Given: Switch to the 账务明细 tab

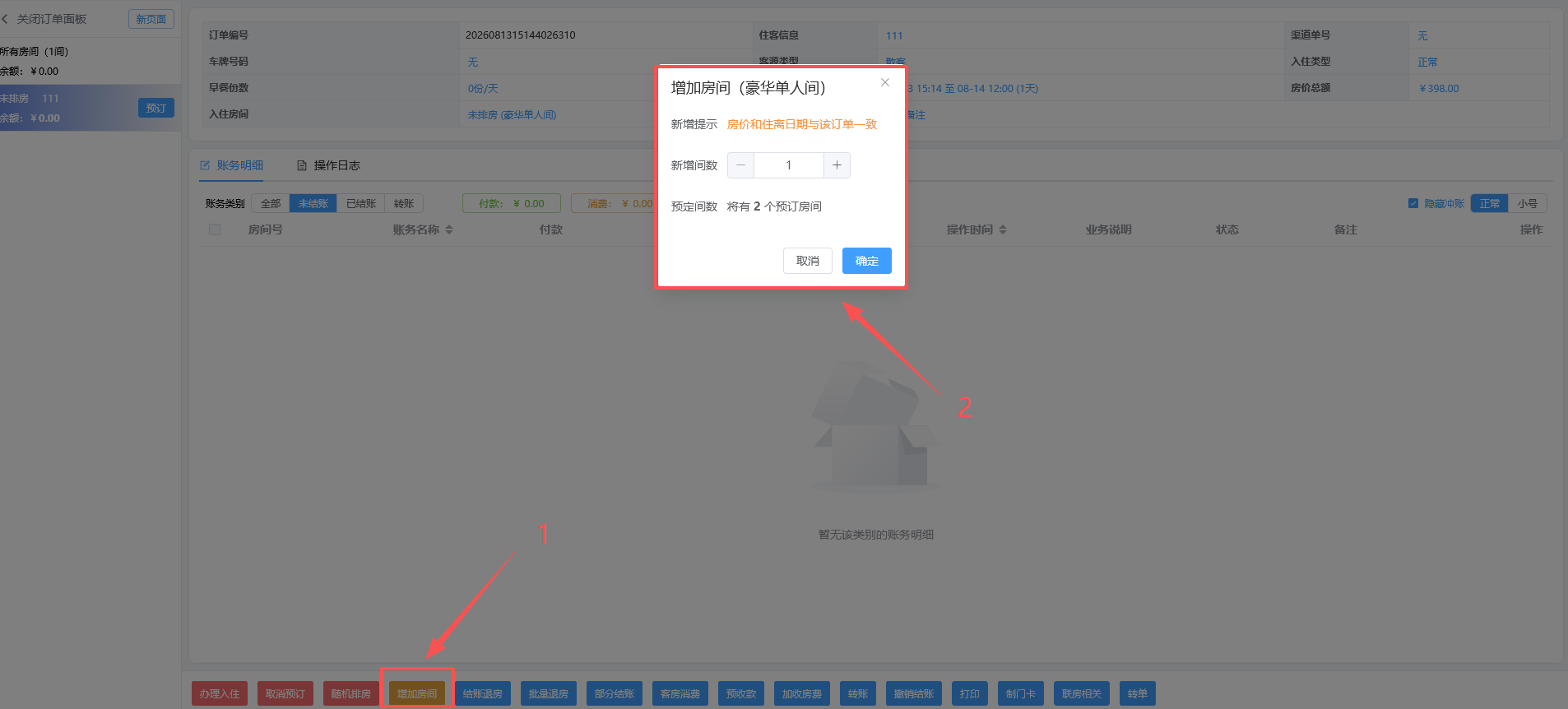Looking at the screenshot, I should coord(232,165).
